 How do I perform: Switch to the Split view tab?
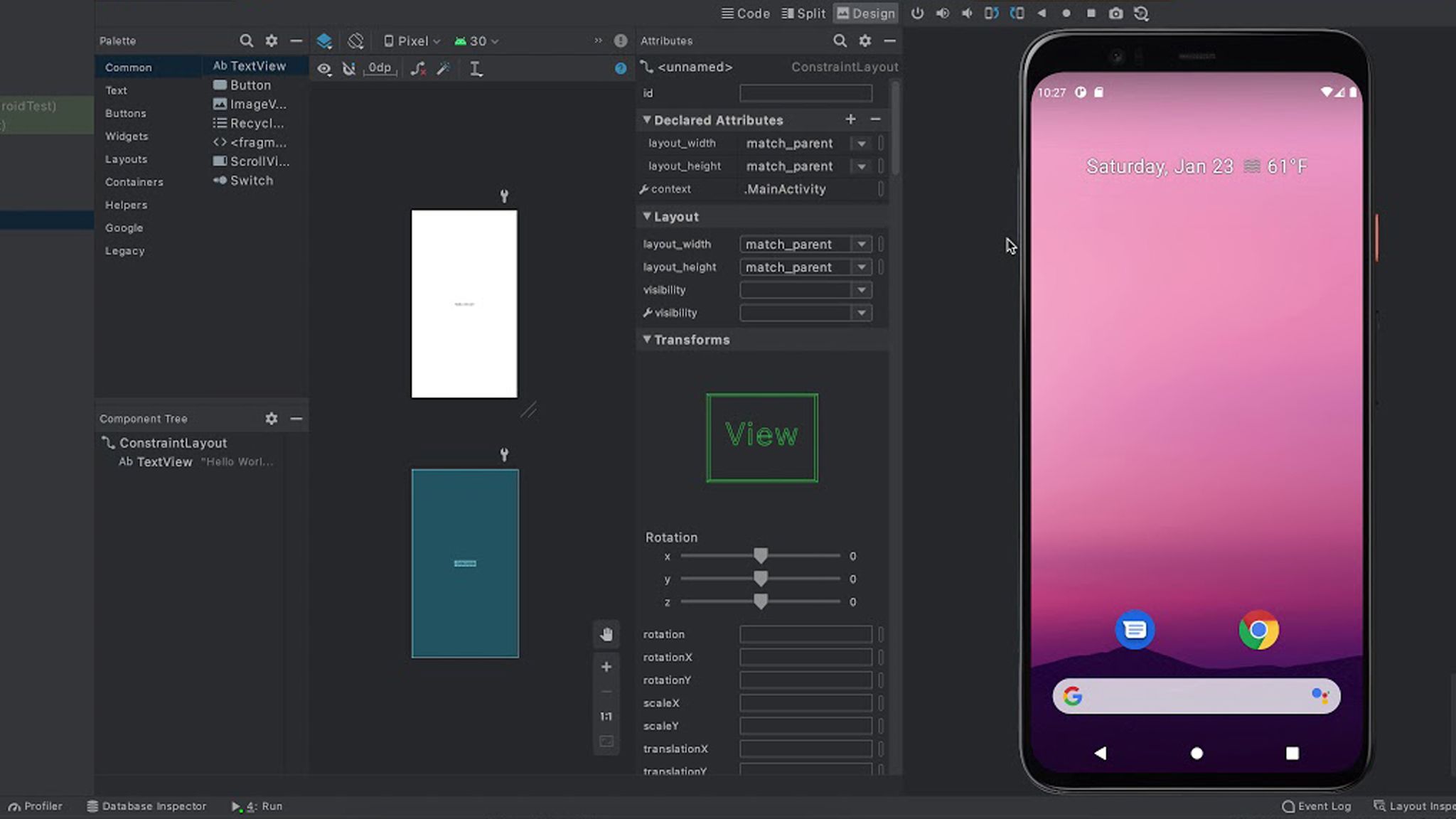[x=803, y=13]
